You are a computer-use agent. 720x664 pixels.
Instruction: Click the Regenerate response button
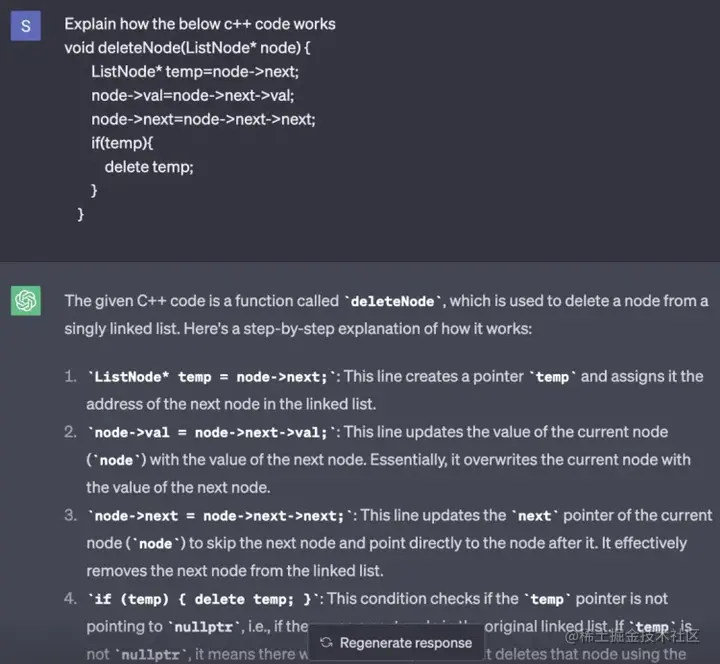[x=396, y=642]
